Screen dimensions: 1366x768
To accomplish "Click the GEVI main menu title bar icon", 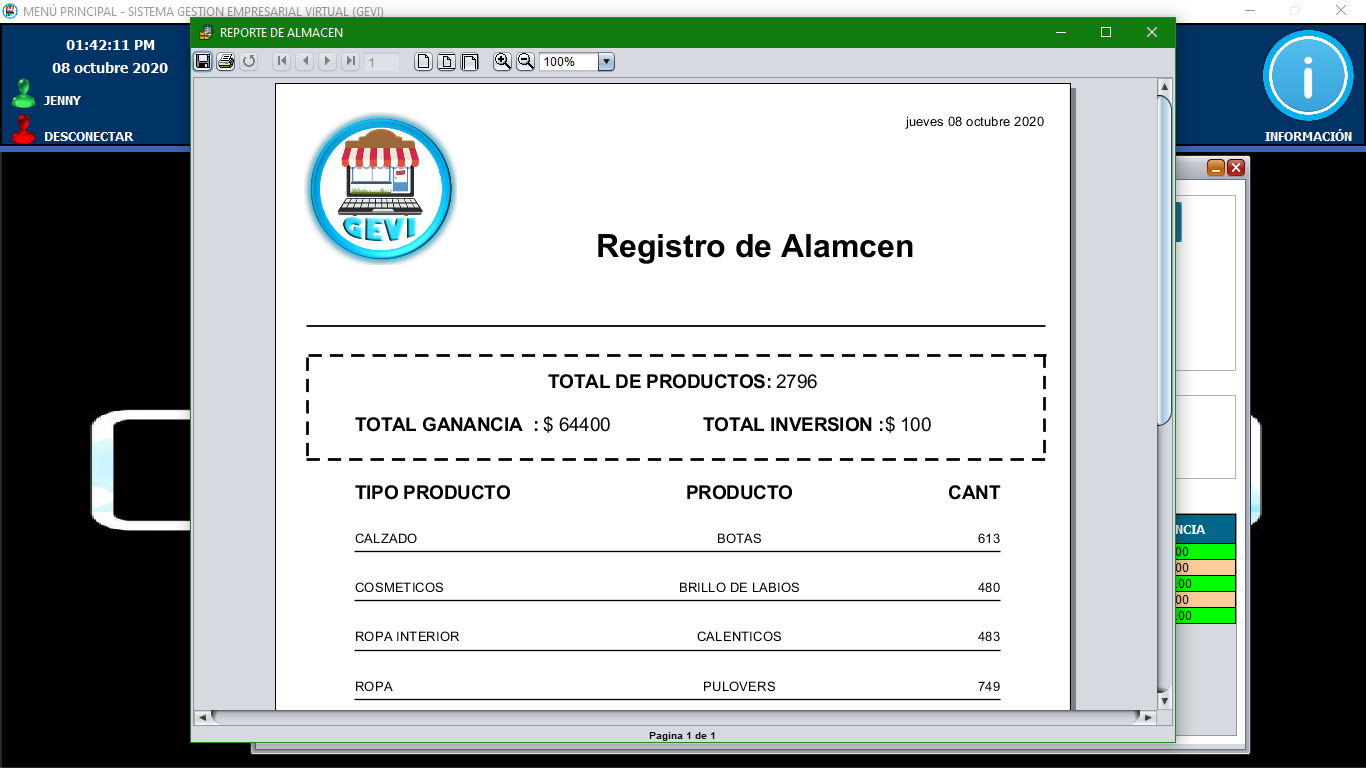I will point(10,10).
